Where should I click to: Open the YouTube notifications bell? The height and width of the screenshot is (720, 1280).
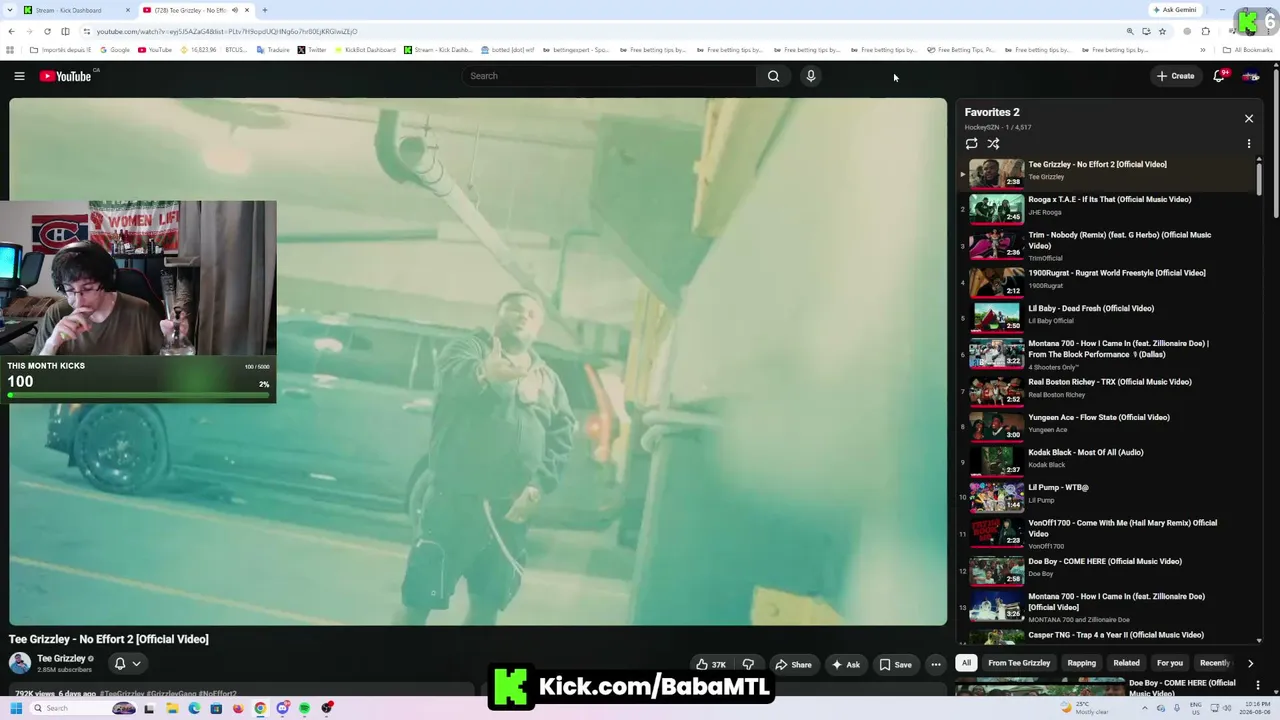pos(1219,76)
